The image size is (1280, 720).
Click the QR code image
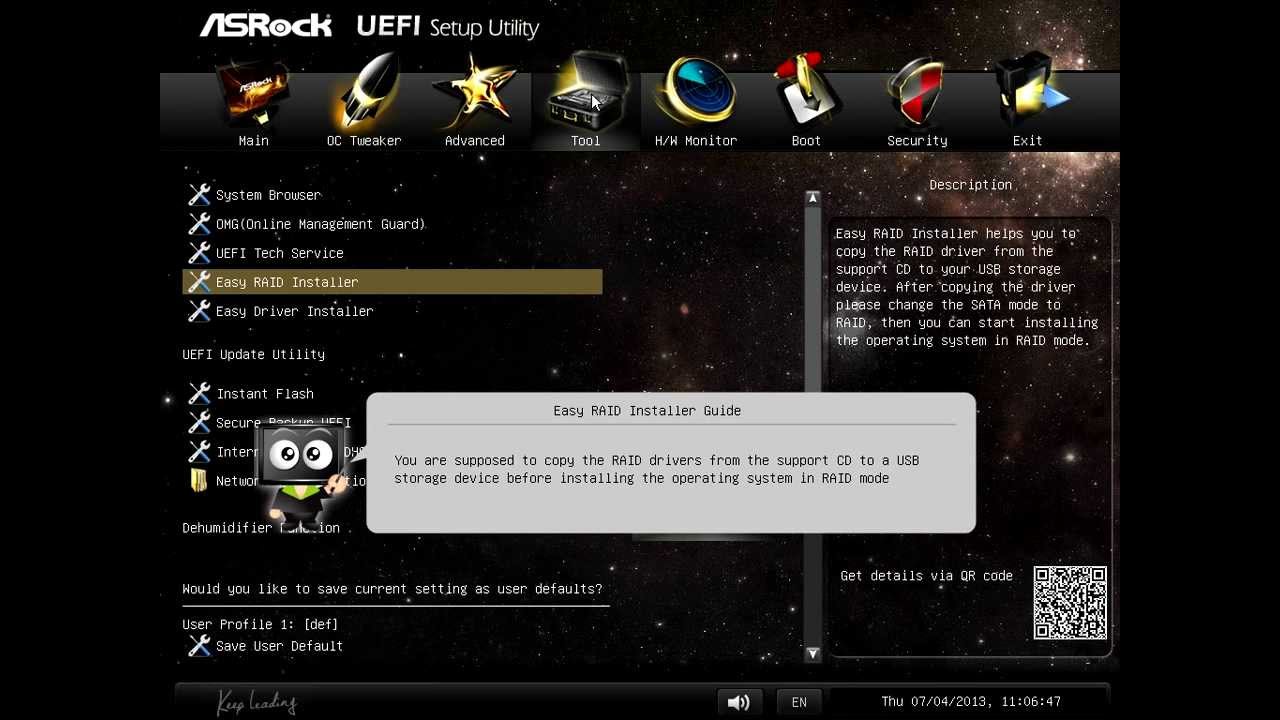(1070, 603)
